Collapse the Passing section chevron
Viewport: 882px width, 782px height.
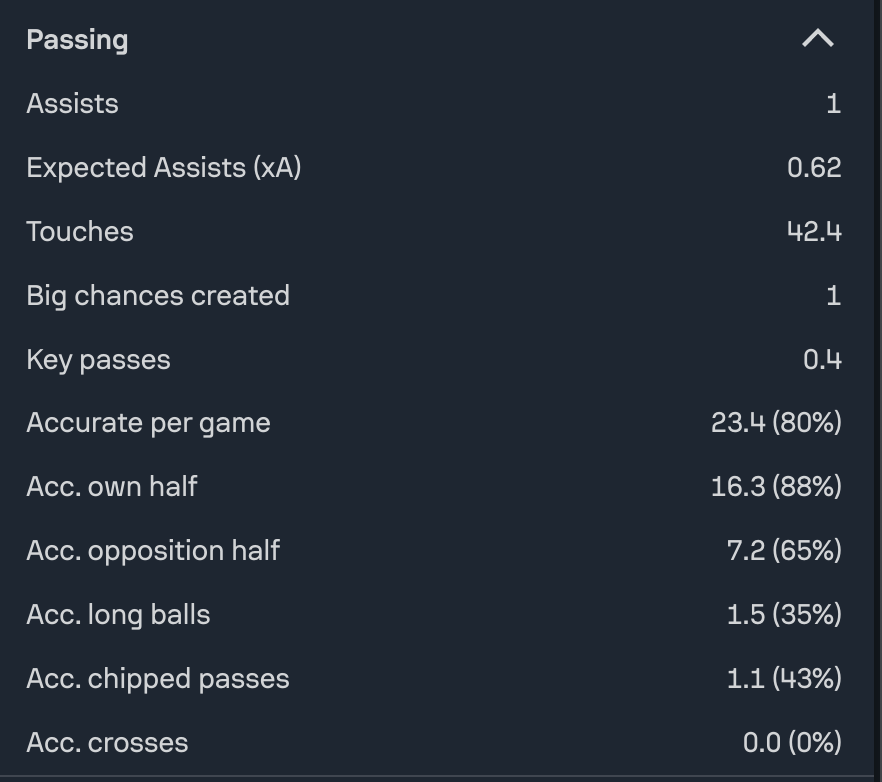tap(817, 39)
